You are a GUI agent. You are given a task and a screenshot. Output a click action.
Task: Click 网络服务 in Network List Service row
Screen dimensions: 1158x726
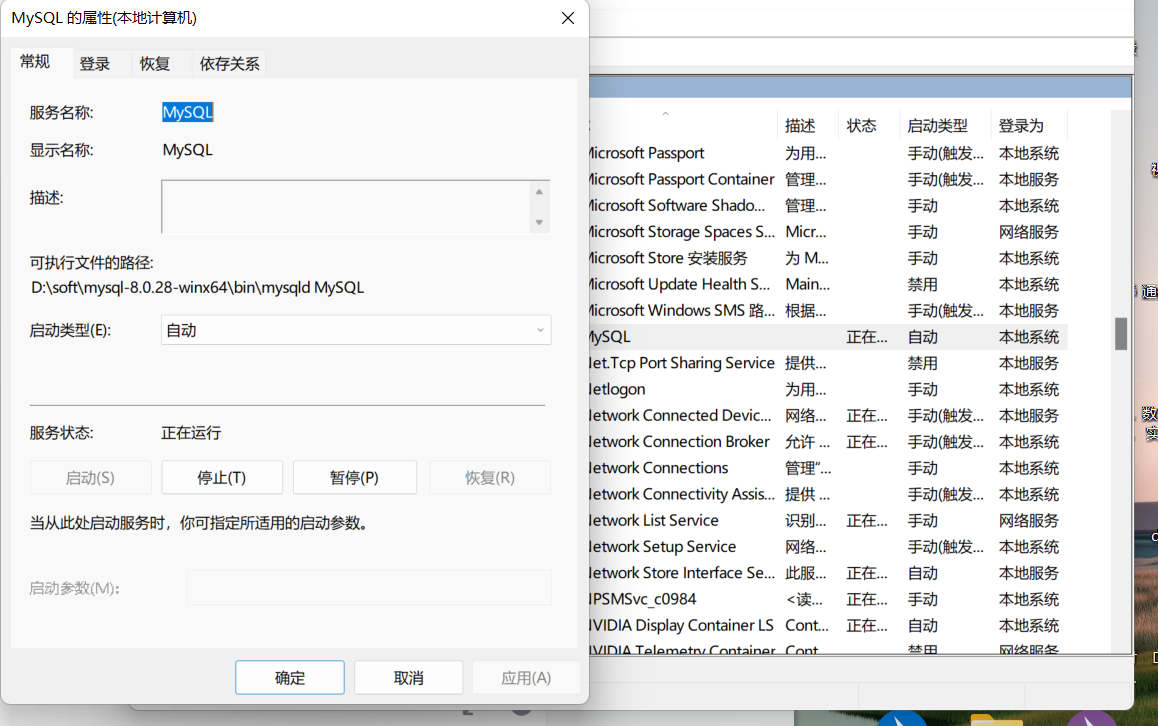coord(1029,521)
